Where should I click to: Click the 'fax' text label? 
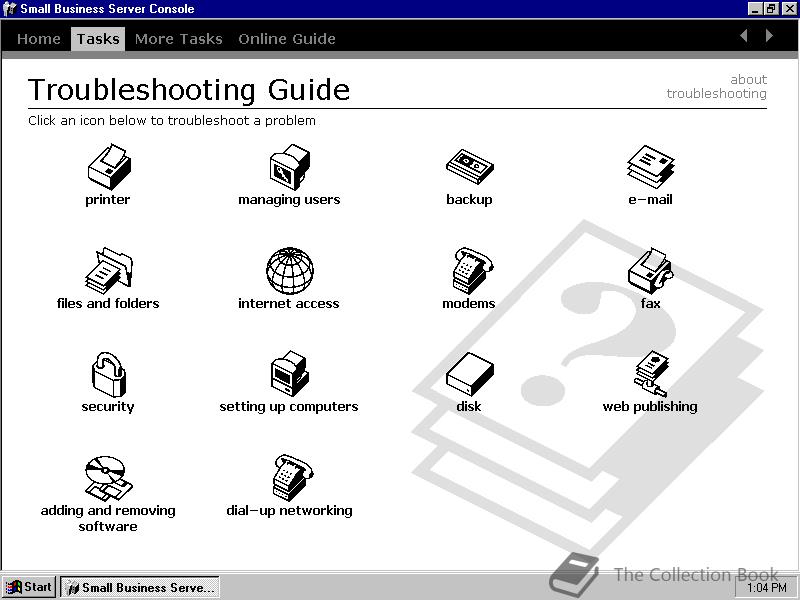click(651, 304)
